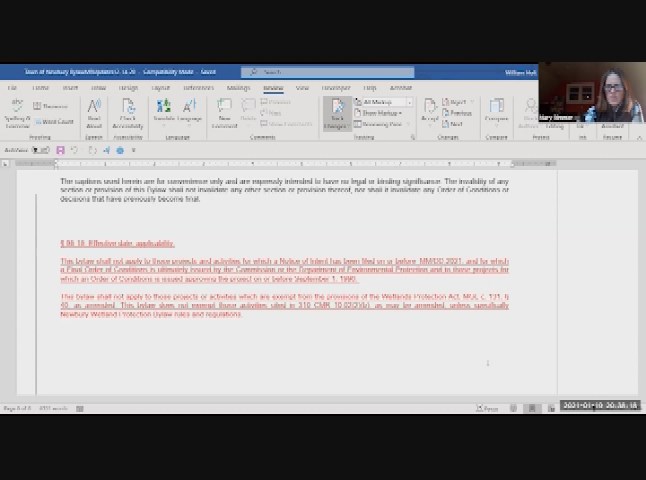Insert a New Comment
This screenshot has width=646, height=480.
(x=225, y=112)
